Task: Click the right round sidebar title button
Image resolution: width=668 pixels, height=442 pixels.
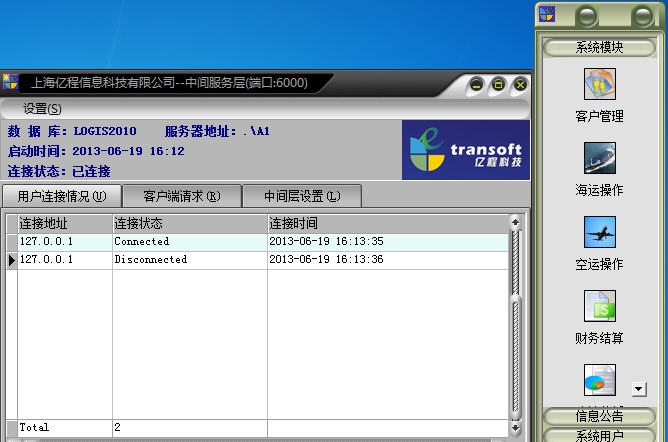Action: 642,17
